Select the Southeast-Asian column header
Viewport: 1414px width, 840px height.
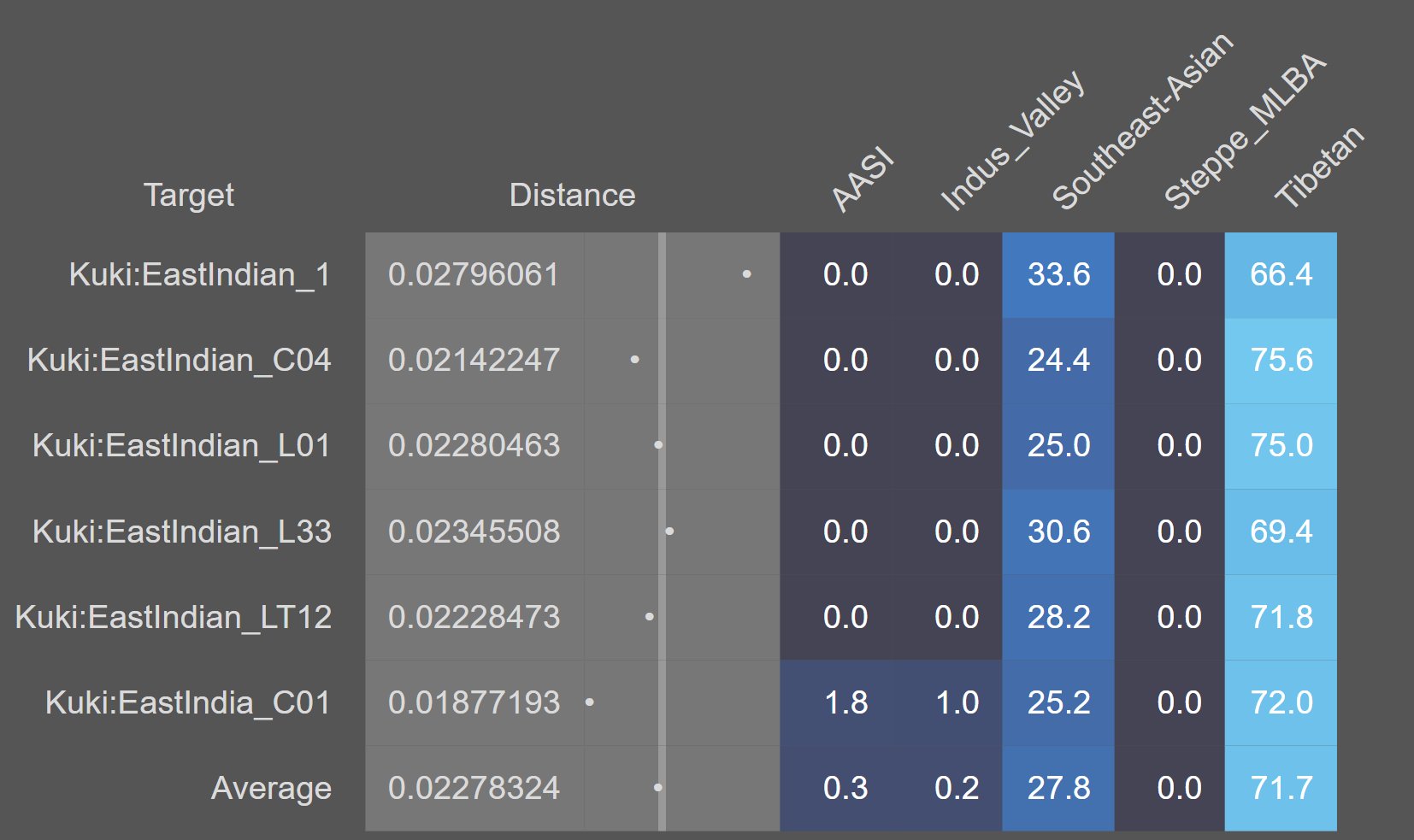(1142, 121)
